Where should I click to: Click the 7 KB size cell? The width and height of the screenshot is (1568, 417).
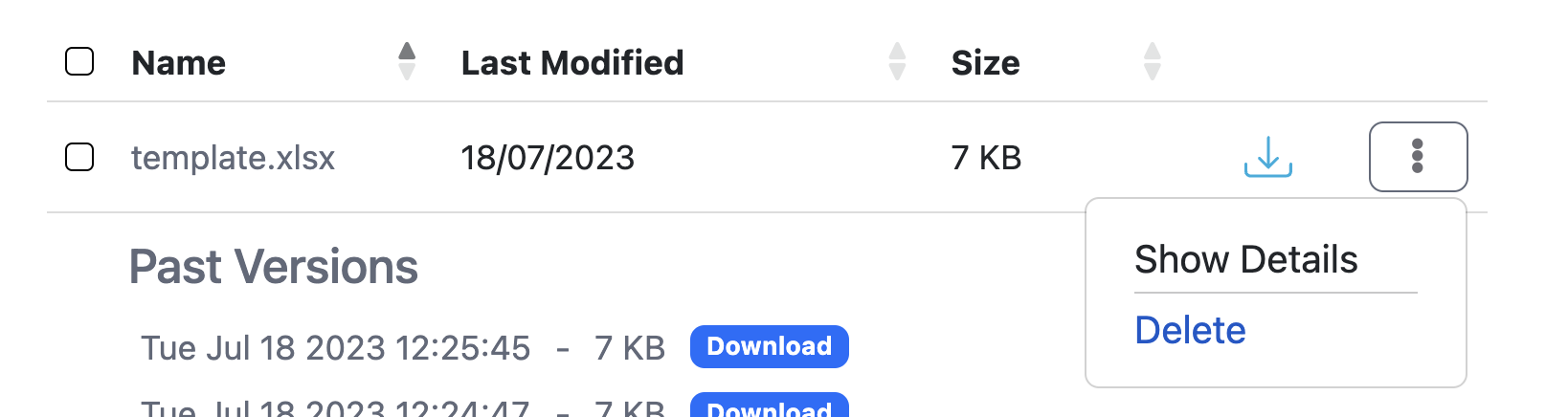986,157
